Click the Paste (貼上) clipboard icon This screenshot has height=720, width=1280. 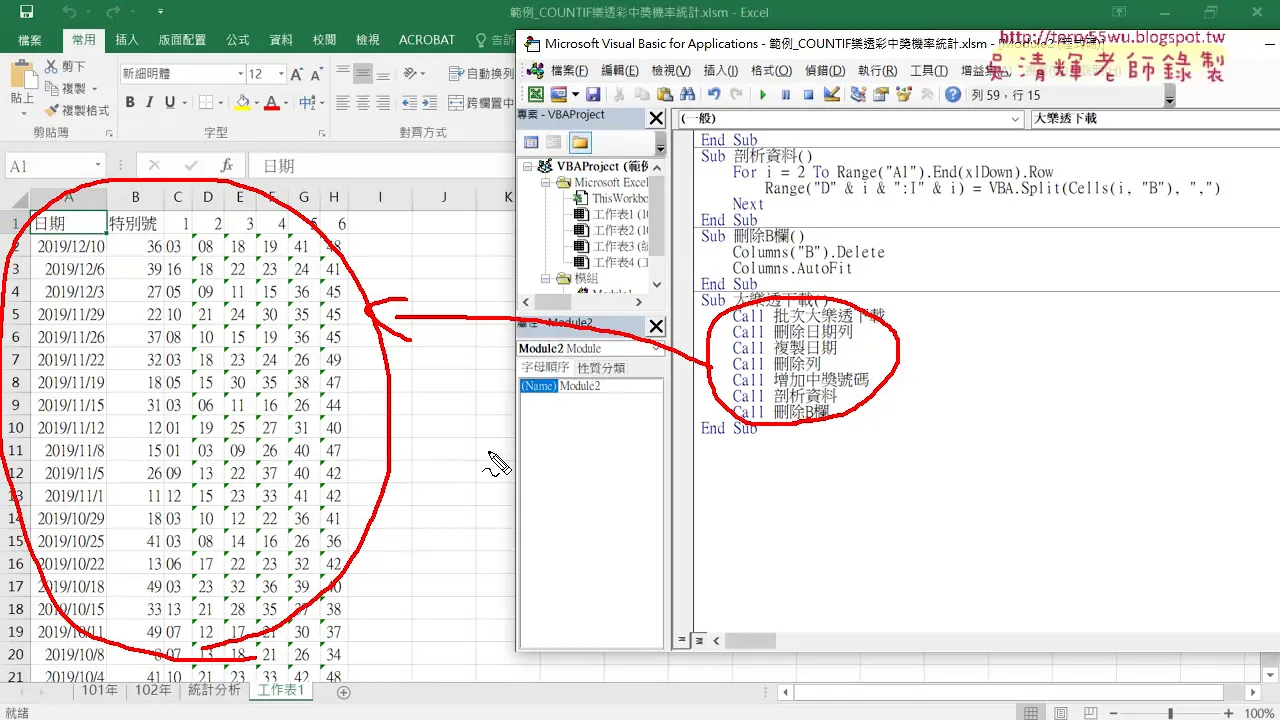pyautogui.click(x=22, y=75)
